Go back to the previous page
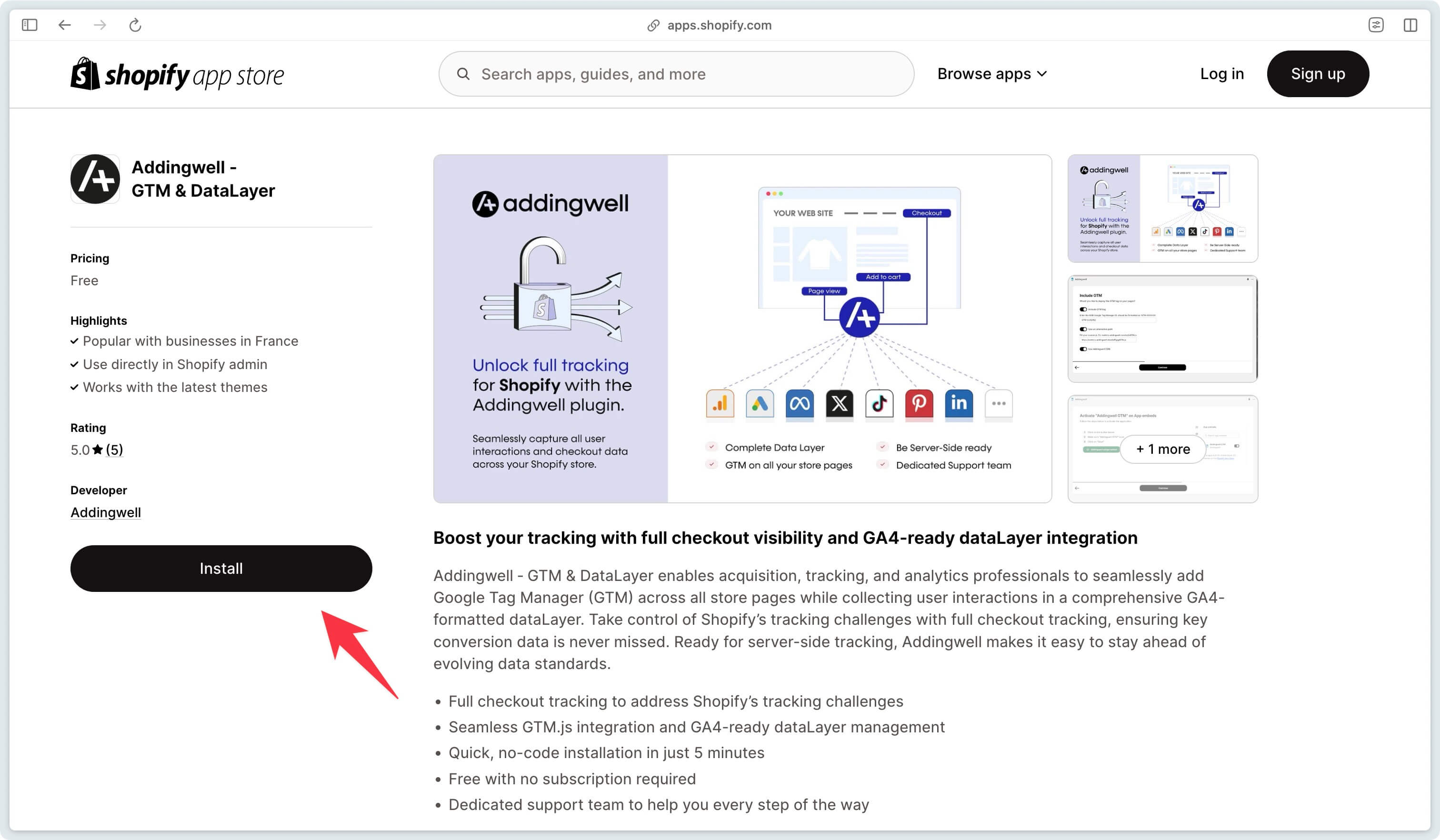The width and height of the screenshot is (1440, 840). 65,25
